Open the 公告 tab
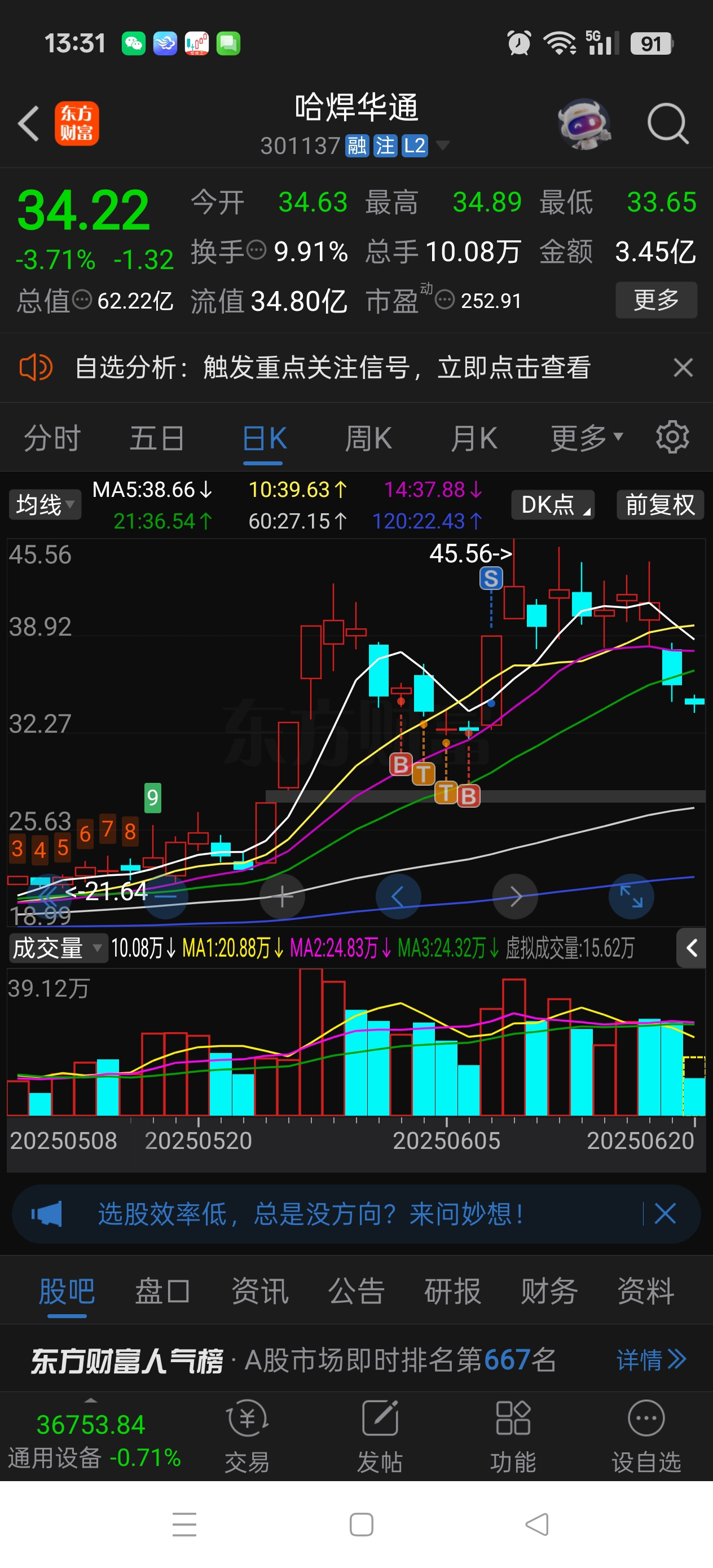This screenshot has width=713, height=1568. click(356, 1291)
